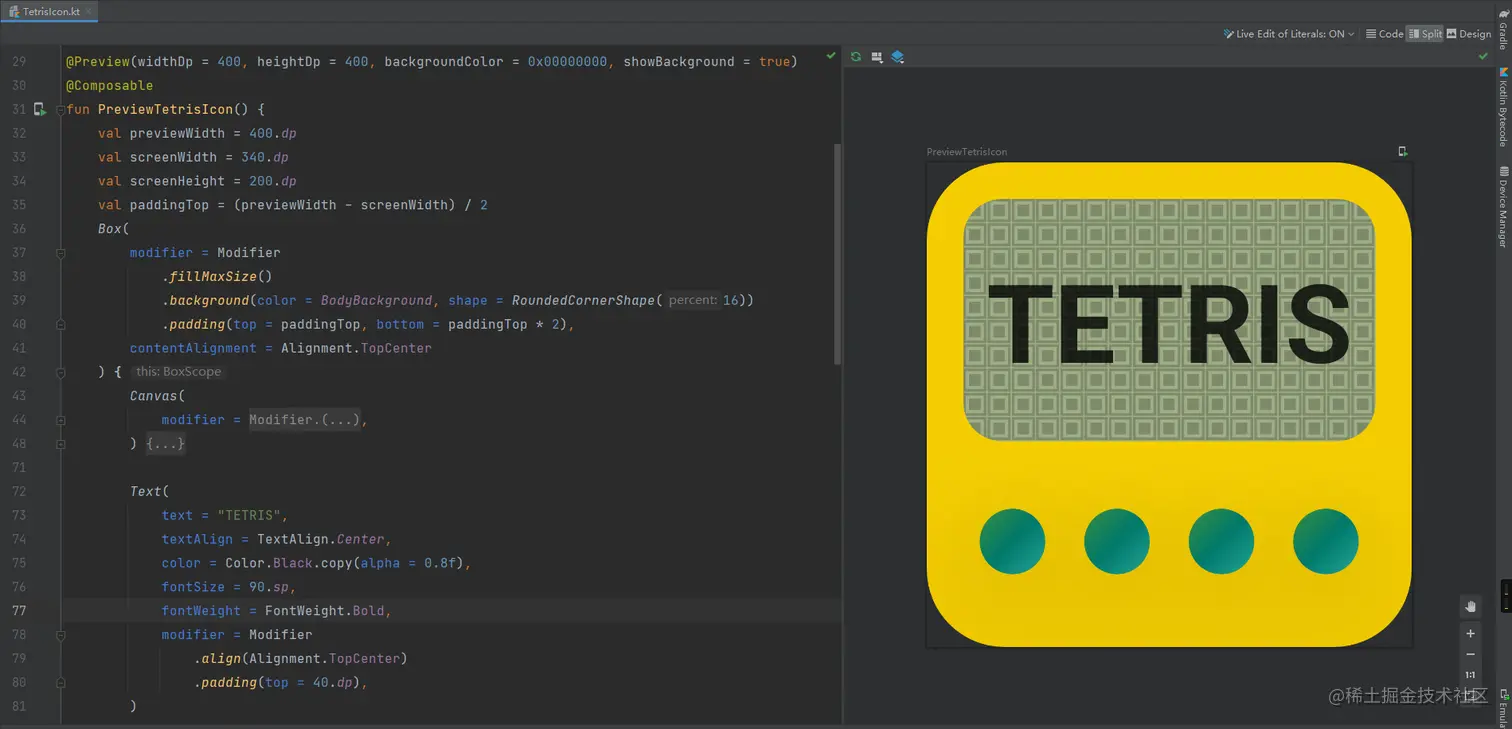Open the Device Manager tool window

pyautogui.click(x=1503, y=207)
